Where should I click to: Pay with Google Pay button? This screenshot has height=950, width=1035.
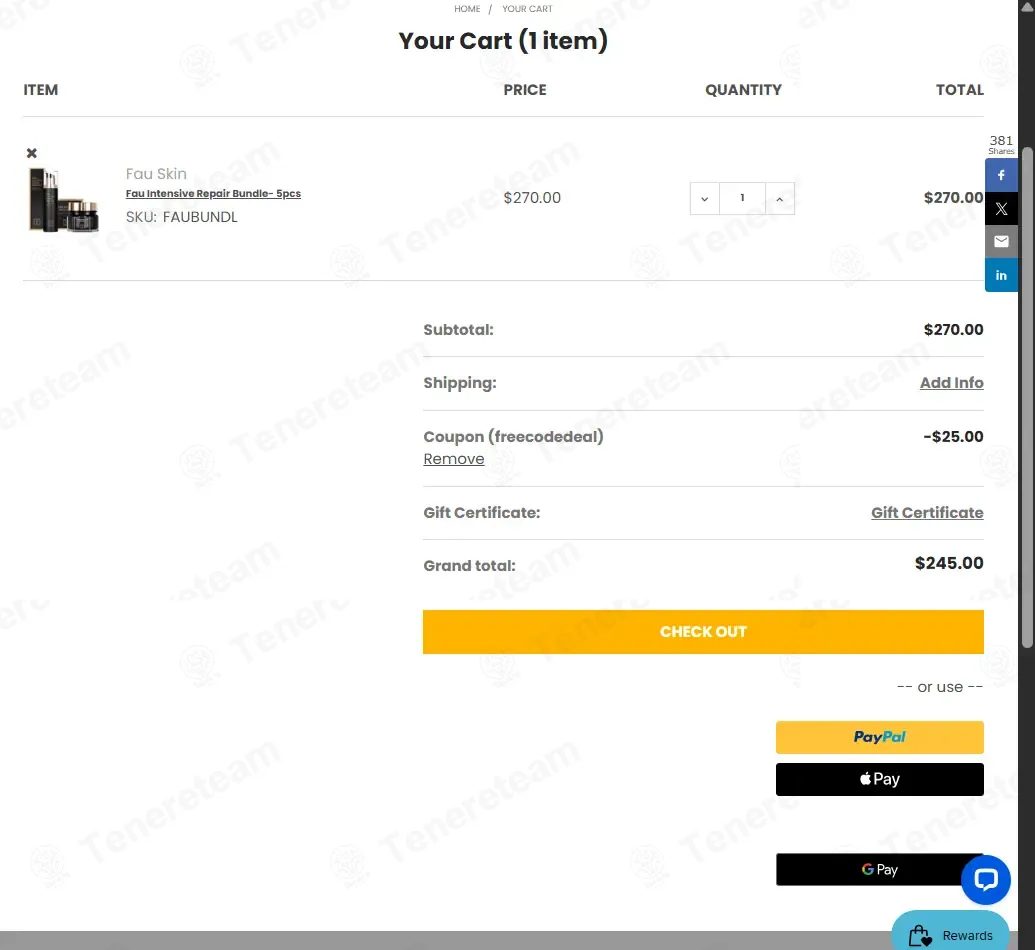[879, 869]
